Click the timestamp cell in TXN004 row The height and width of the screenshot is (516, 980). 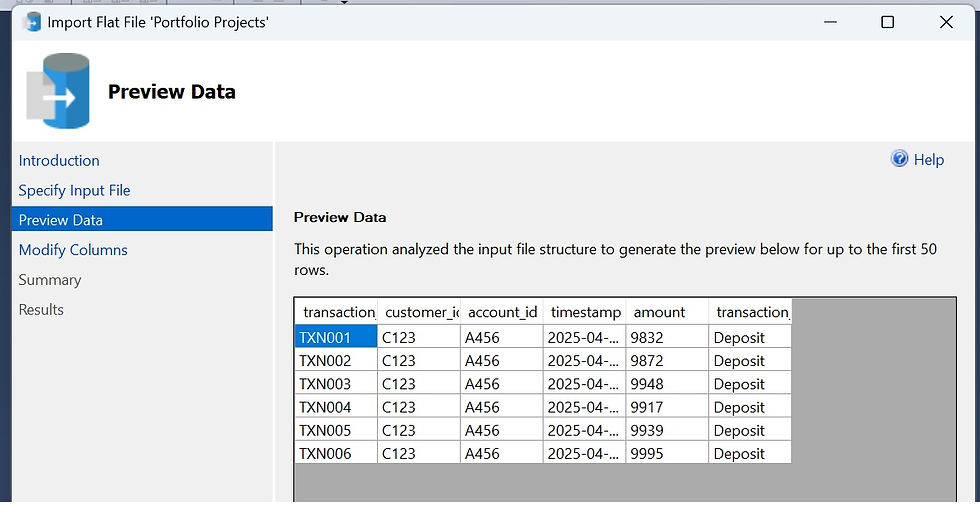(585, 407)
